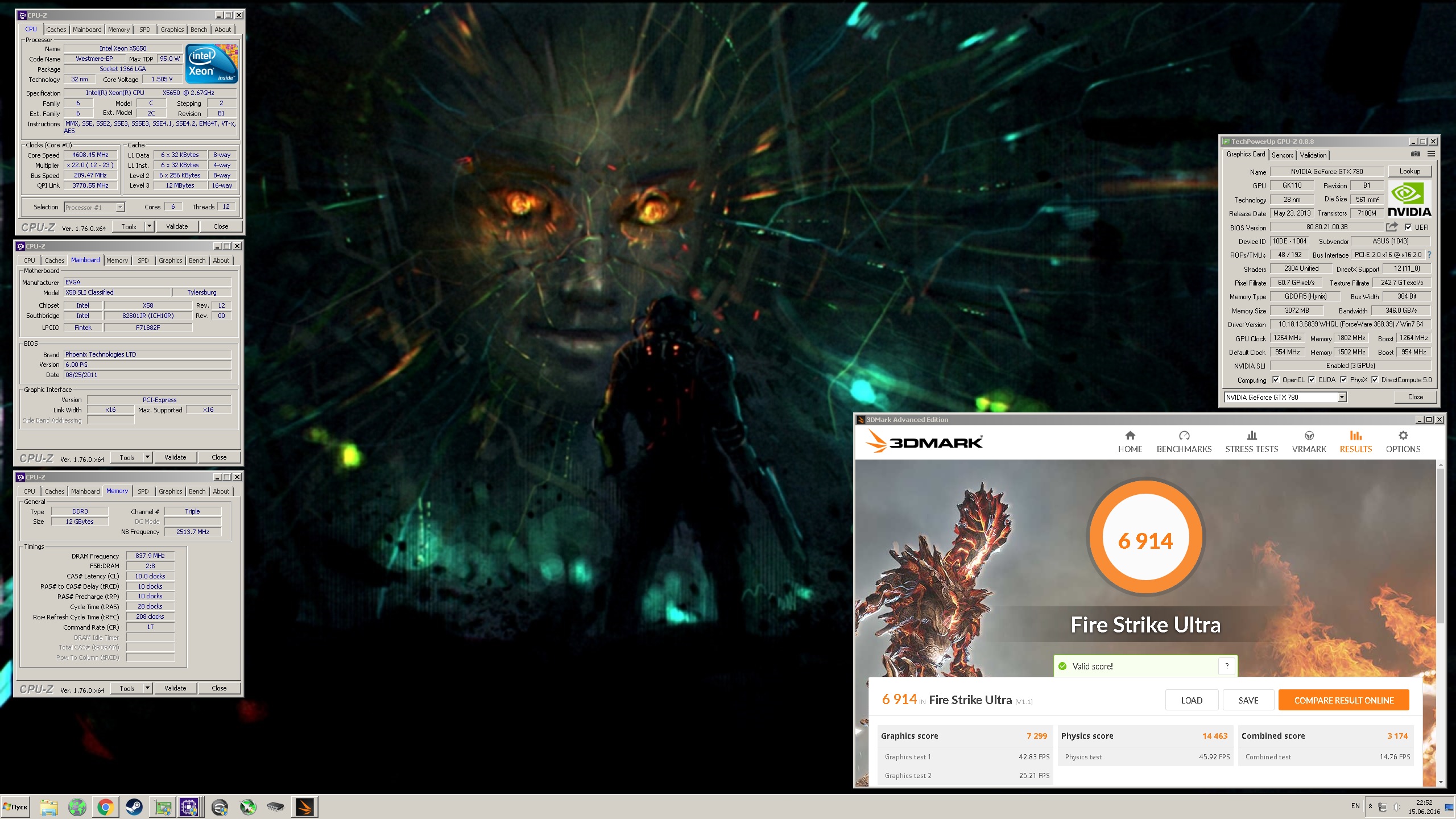
Task: Click the 3DMark vertical scrollbar thumb
Action: [x=1441, y=546]
